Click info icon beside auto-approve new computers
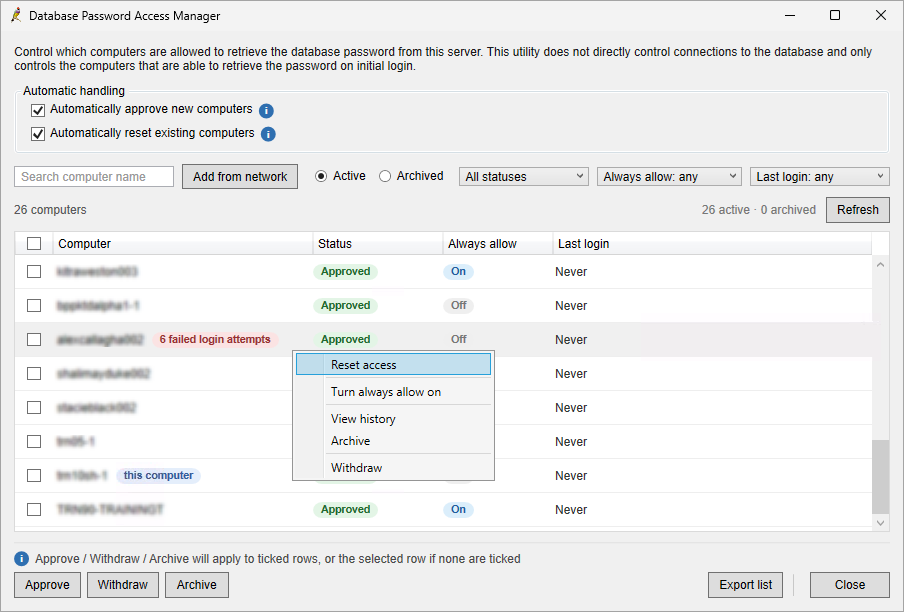The width and height of the screenshot is (904, 612). point(266,110)
